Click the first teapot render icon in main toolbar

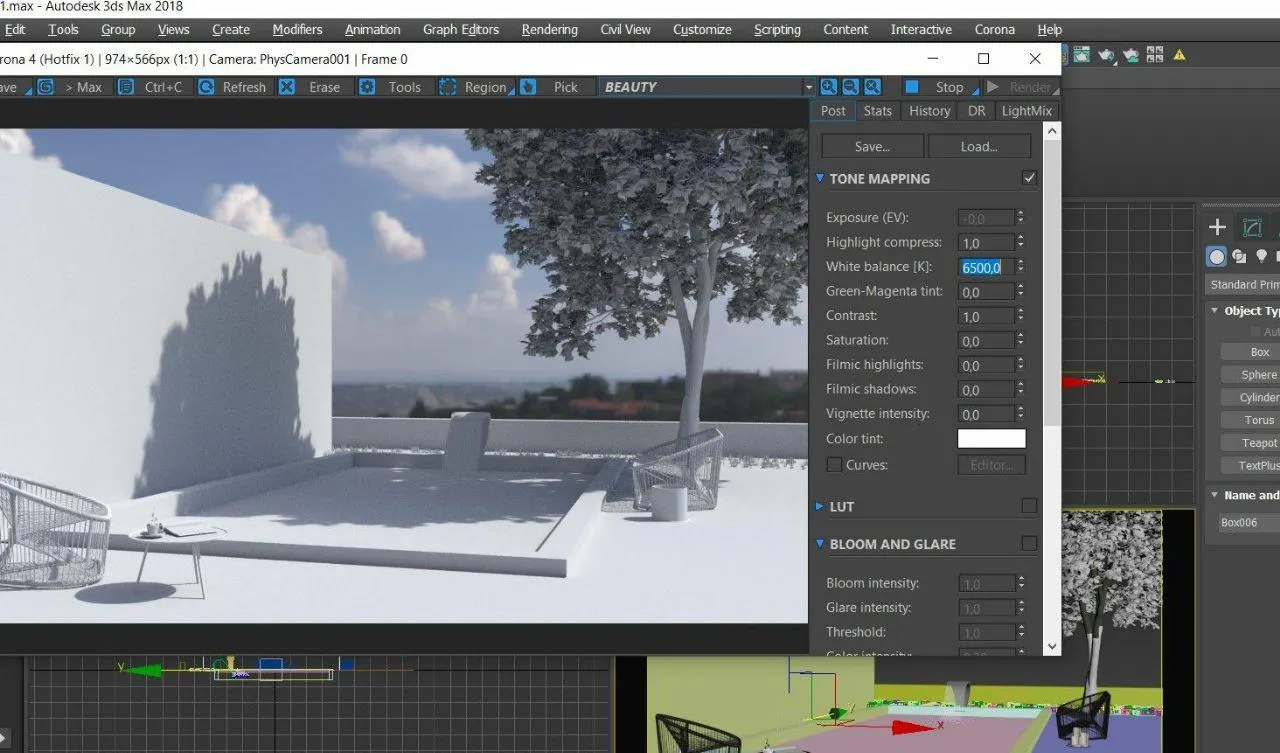(1108, 56)
